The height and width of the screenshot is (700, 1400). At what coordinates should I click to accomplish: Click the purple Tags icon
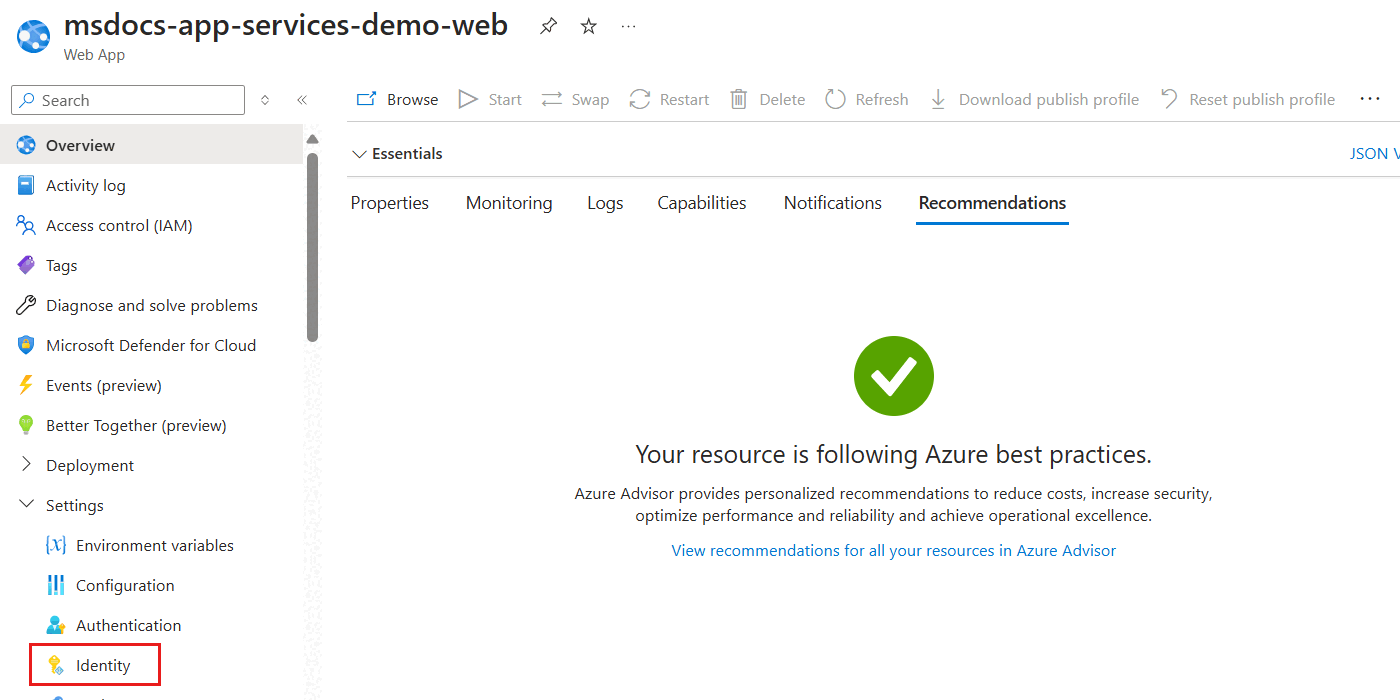(x=26, y=265)
